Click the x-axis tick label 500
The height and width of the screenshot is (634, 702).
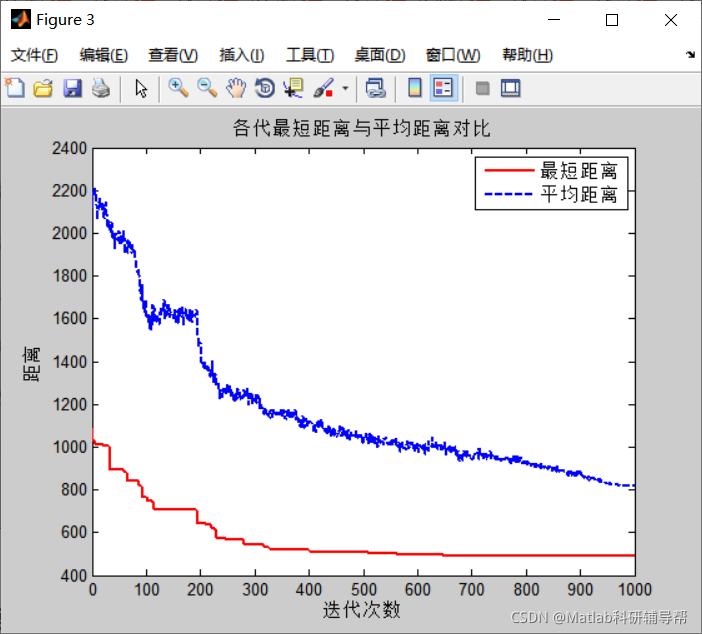pos(364,590)
